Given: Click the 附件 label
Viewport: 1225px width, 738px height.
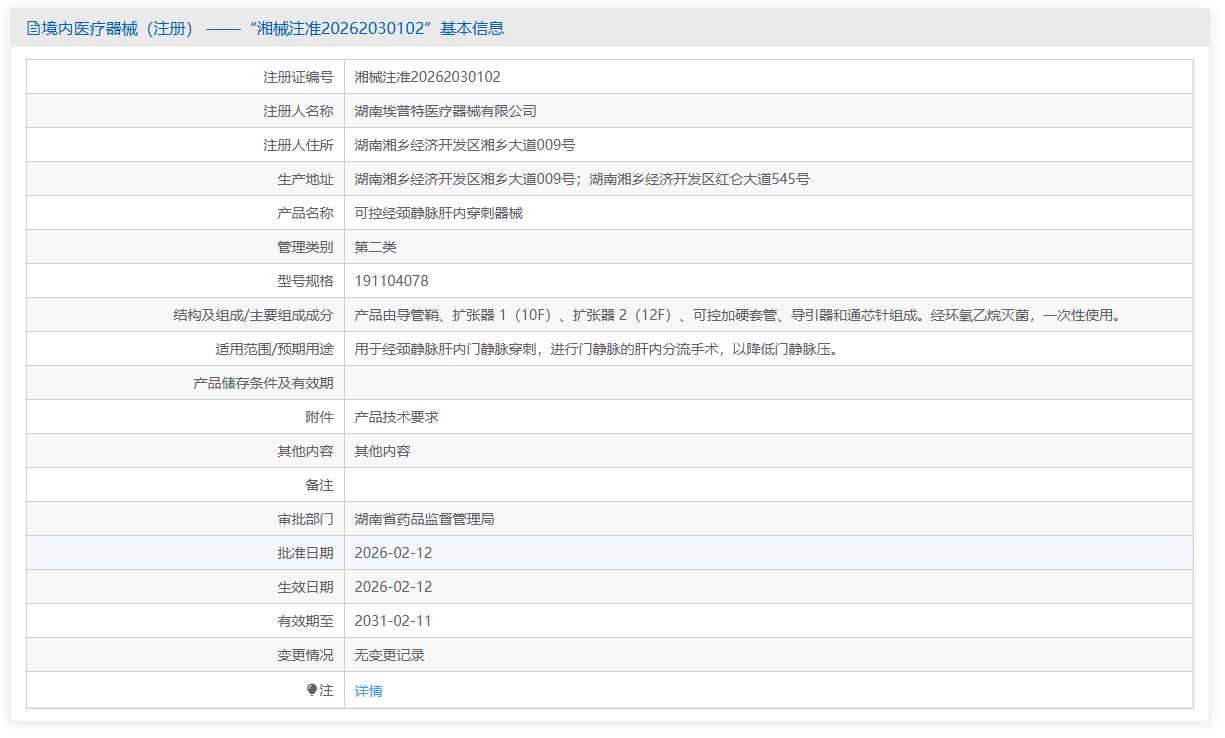Looking at the screenshot, I should coord(319,417).
